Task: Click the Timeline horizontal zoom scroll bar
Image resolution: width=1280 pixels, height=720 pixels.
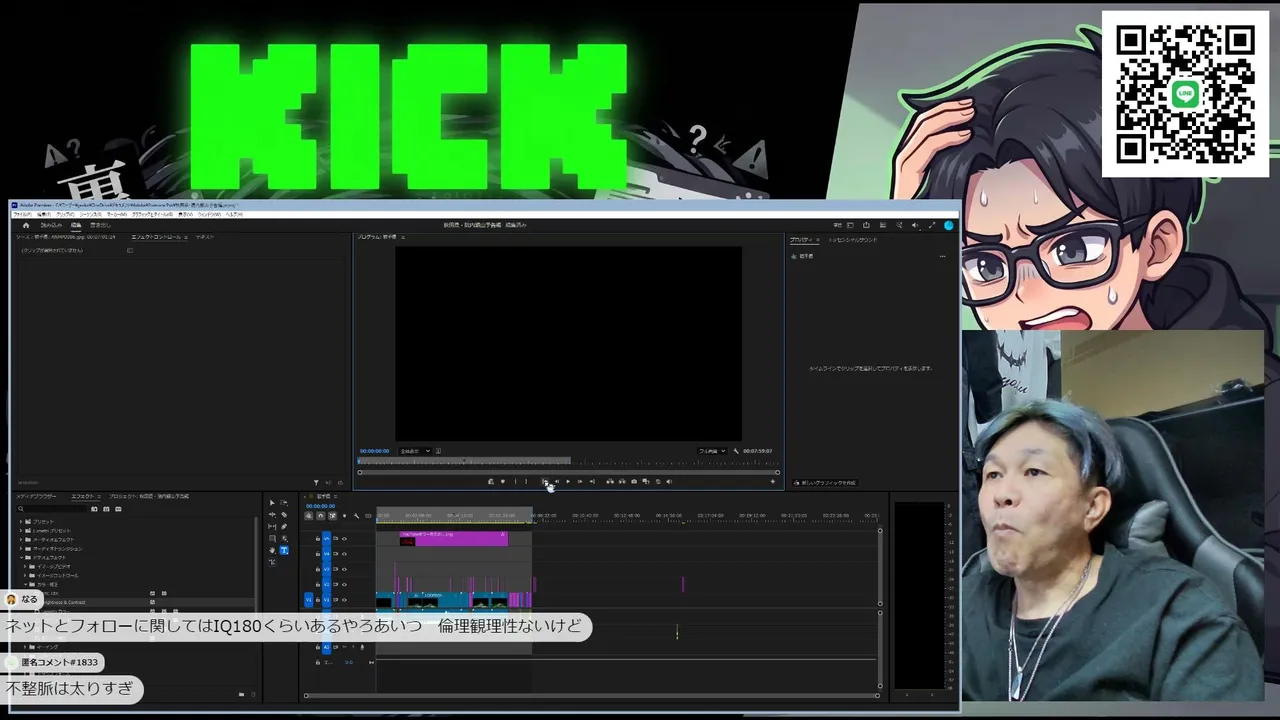Action: 592,695
